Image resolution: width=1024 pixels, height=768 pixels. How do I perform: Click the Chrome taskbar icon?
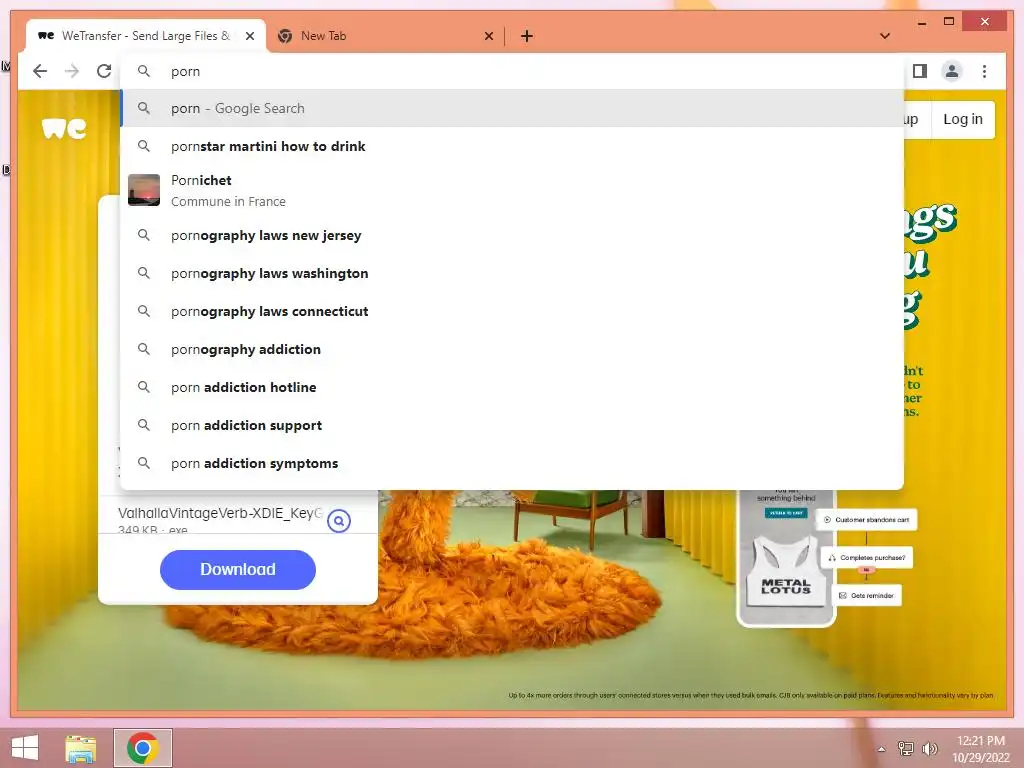tap(143, 748)
